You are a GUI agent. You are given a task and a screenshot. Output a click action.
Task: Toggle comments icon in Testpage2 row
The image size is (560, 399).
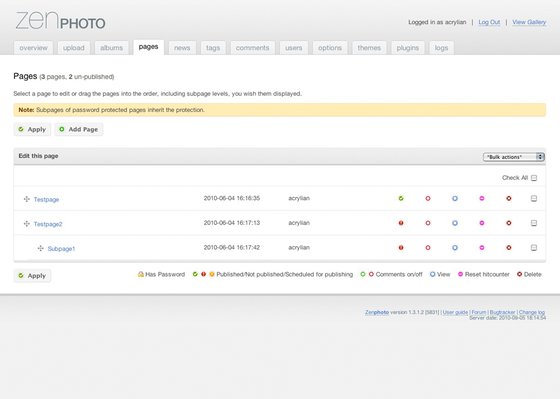[428, 223]
